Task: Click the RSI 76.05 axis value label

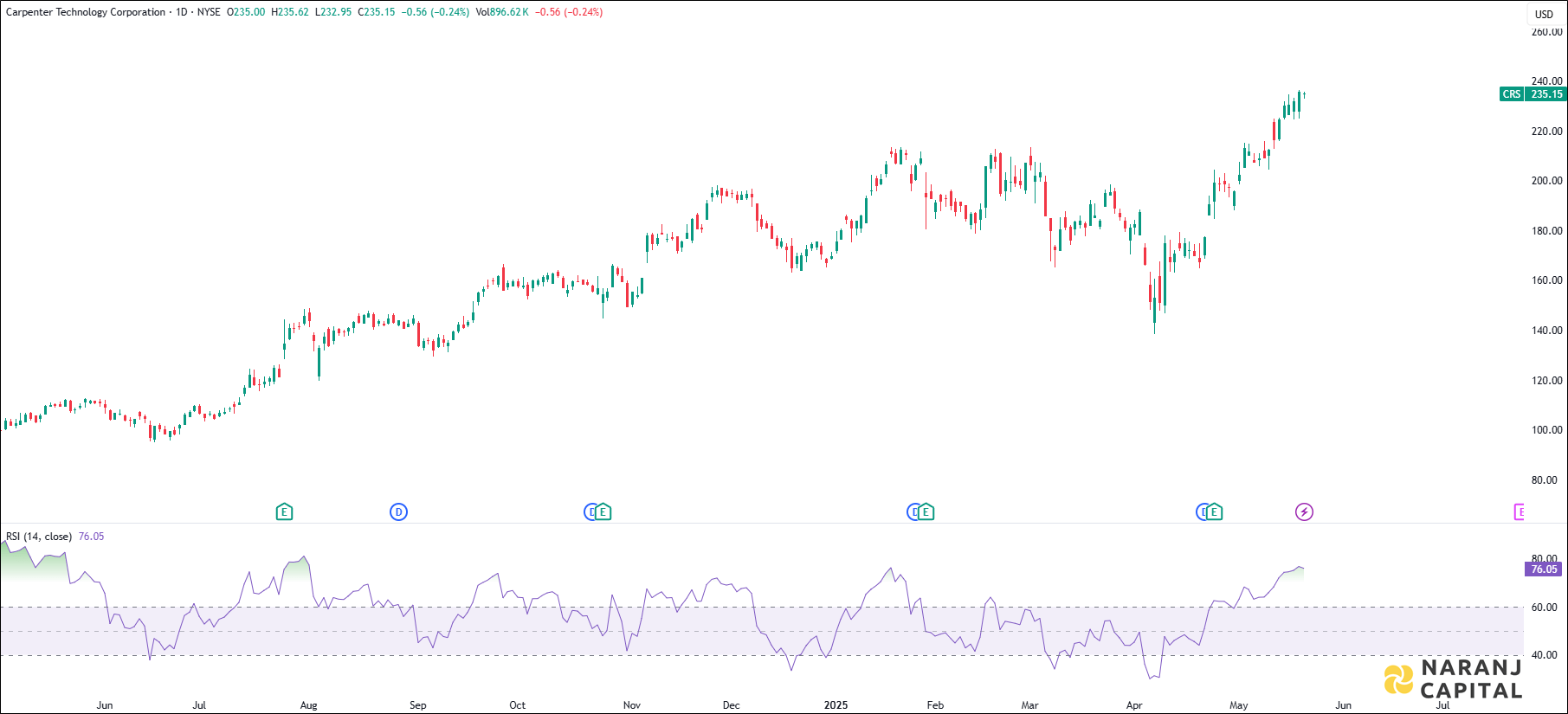Action: (x=1544, y=569)
